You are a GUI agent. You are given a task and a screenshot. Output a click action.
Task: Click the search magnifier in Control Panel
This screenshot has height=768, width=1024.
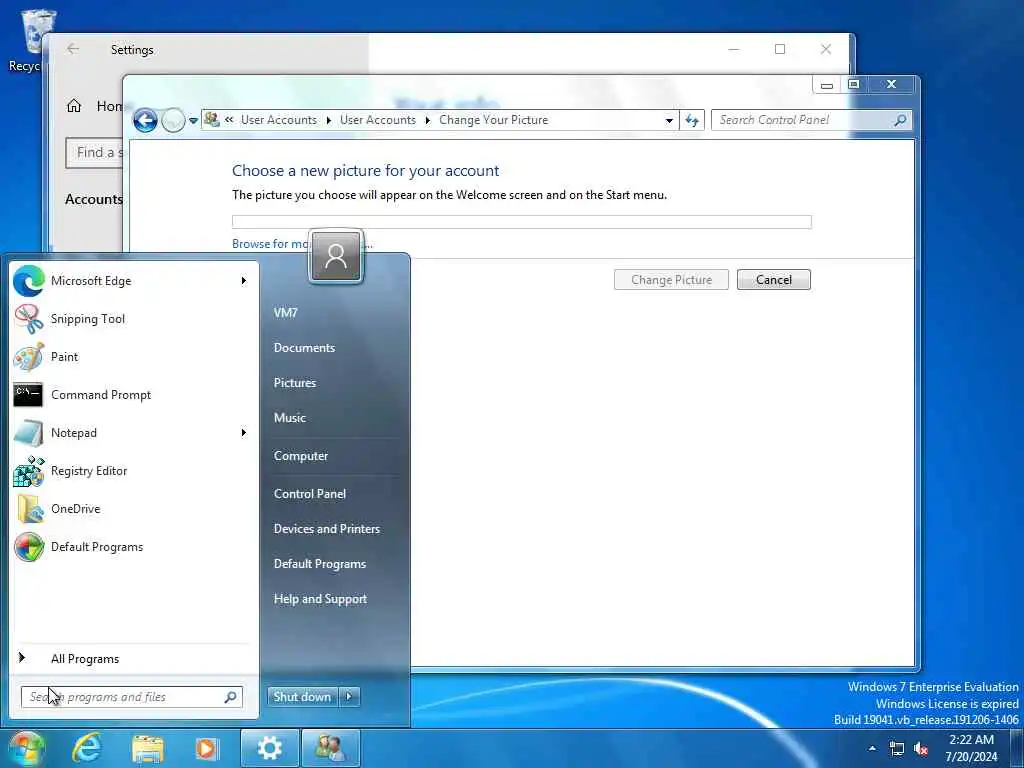click(x=900, y=120)
